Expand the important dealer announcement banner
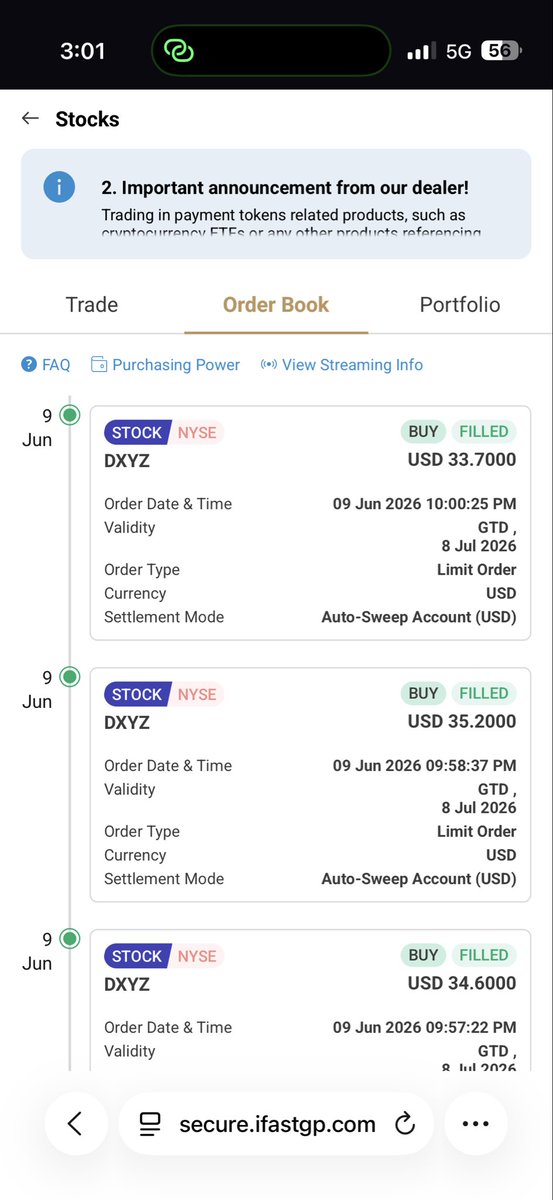 coord(276,205)
